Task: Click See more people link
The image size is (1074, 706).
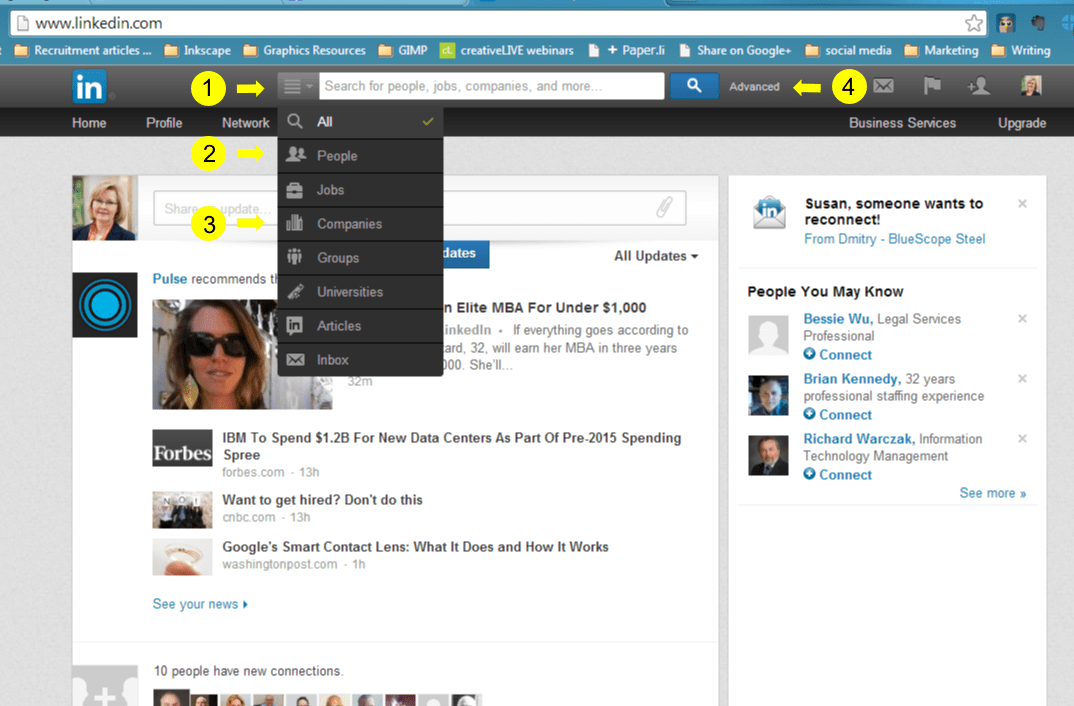Action: (992, 493)
